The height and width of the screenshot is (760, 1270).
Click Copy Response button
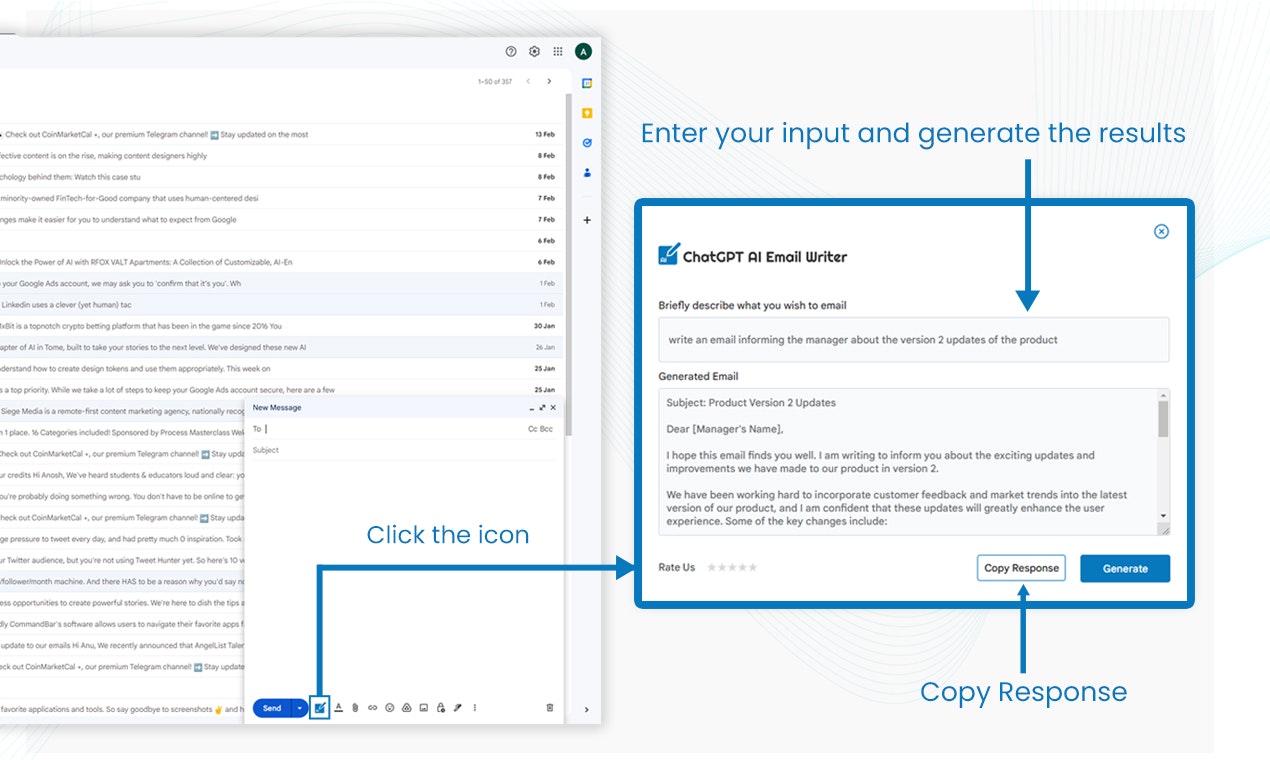(1021, 568)
